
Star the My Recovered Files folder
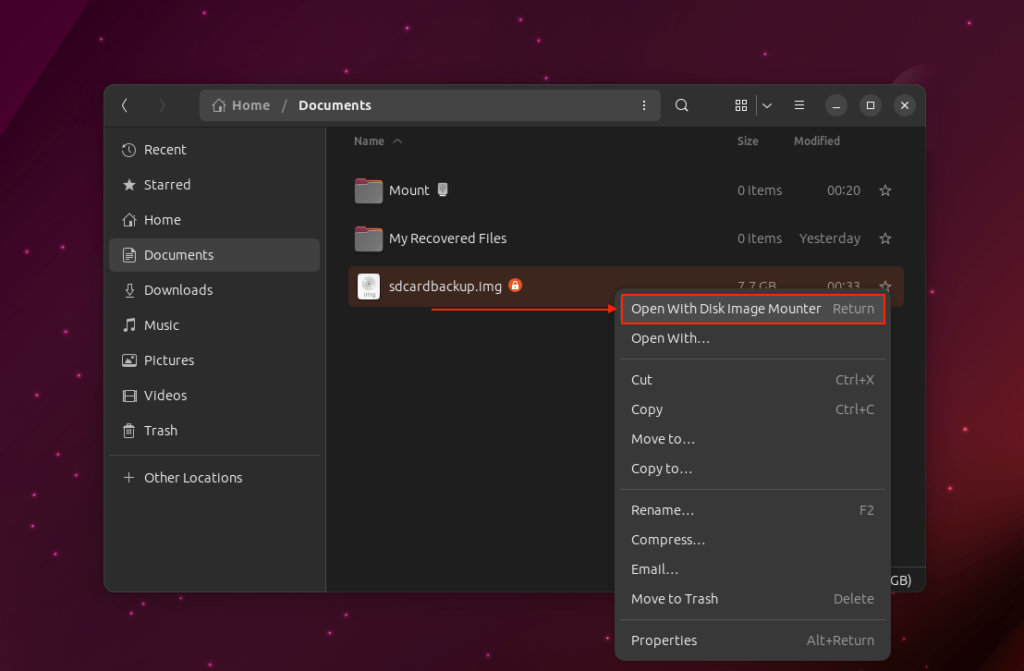click(x=885, y=238)
